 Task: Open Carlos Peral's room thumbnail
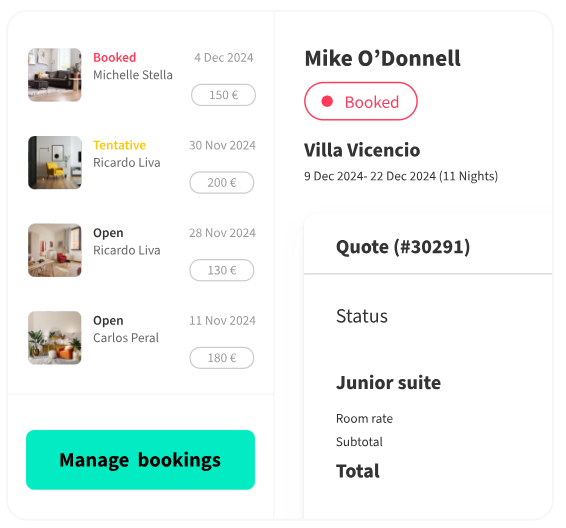pyautogui.click(x=55, y=338)
